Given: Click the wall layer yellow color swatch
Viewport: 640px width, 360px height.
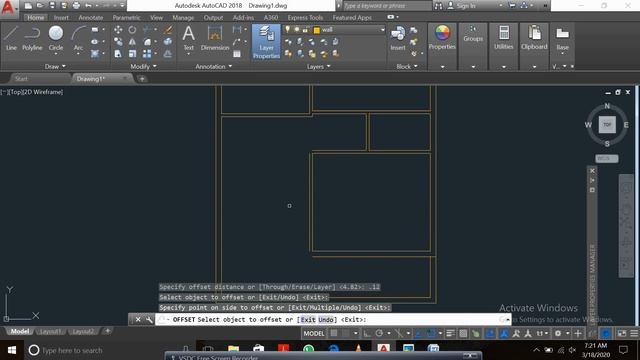Looking at the screenshot, I should [x=316, y=30].
